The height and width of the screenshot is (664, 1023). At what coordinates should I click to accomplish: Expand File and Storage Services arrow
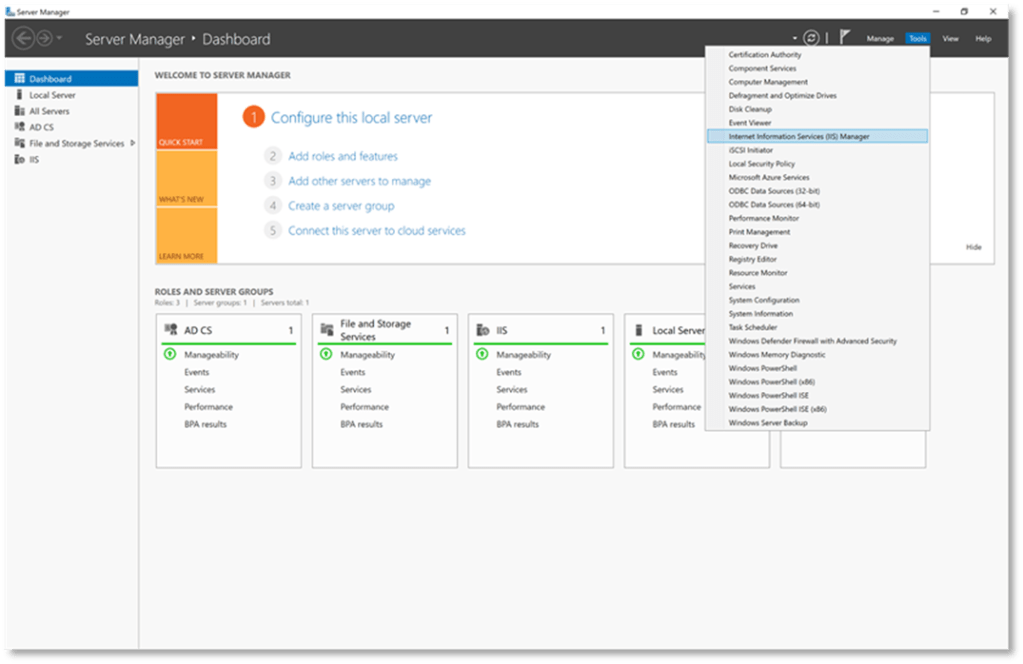tap(132, 143)
